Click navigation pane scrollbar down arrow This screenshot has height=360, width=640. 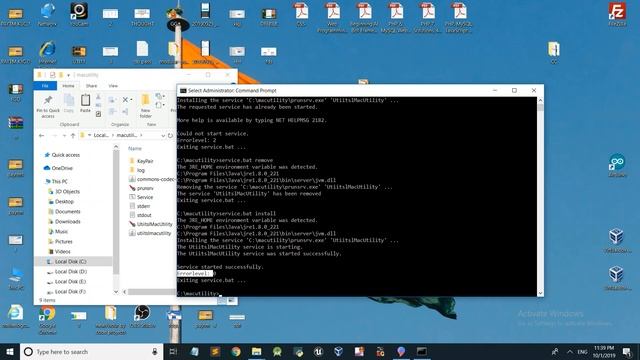point(116,291)
